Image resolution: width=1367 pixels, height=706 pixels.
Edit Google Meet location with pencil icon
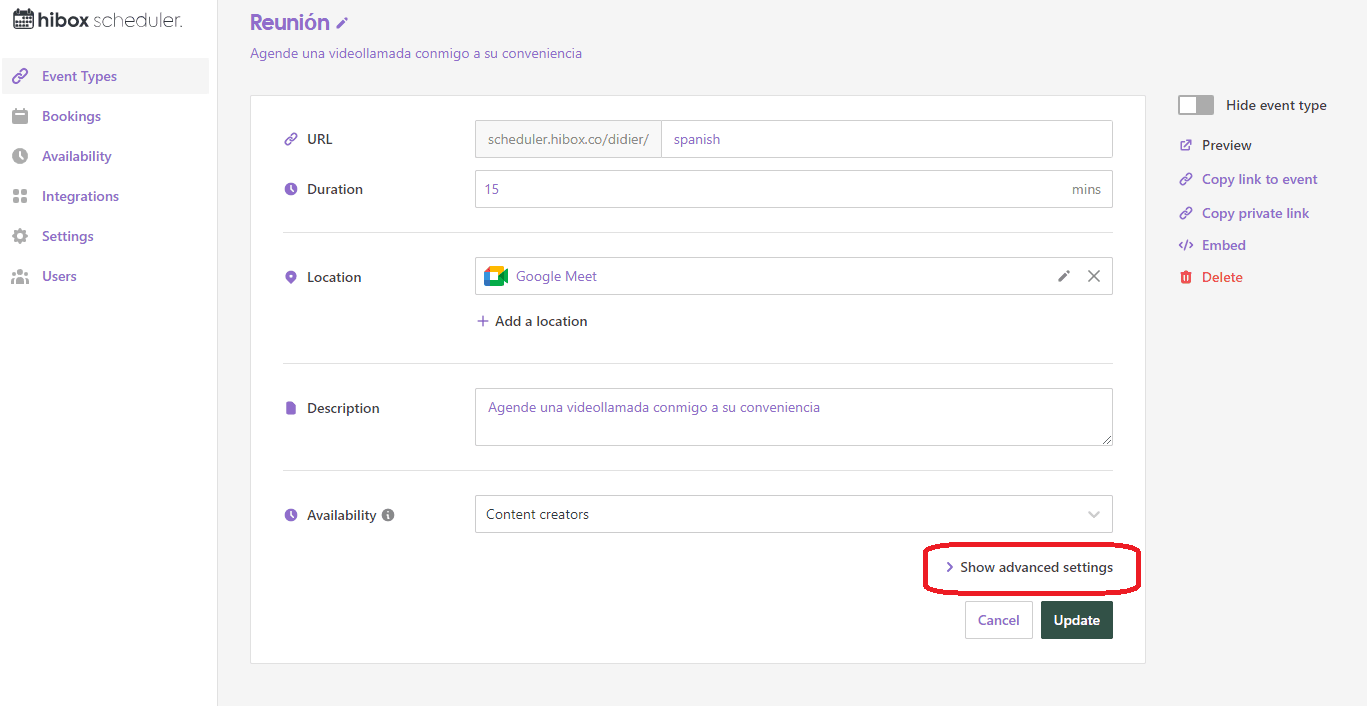click(1064, 276)
